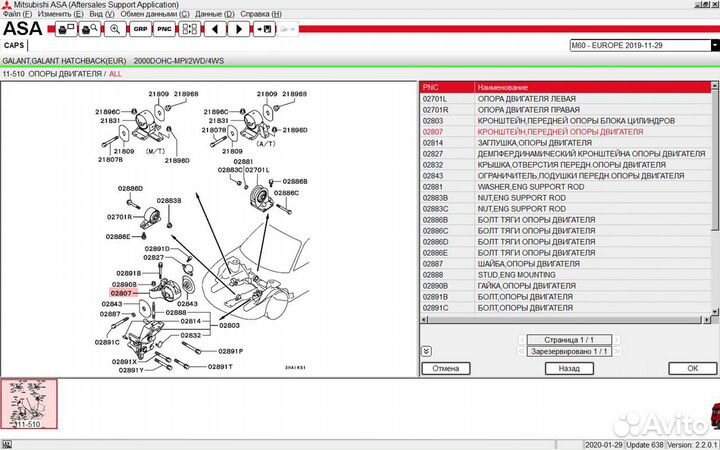This screenshot has width=720, height=450.
Task: Click the print icon in the toolbar
Action: (65, 30)
